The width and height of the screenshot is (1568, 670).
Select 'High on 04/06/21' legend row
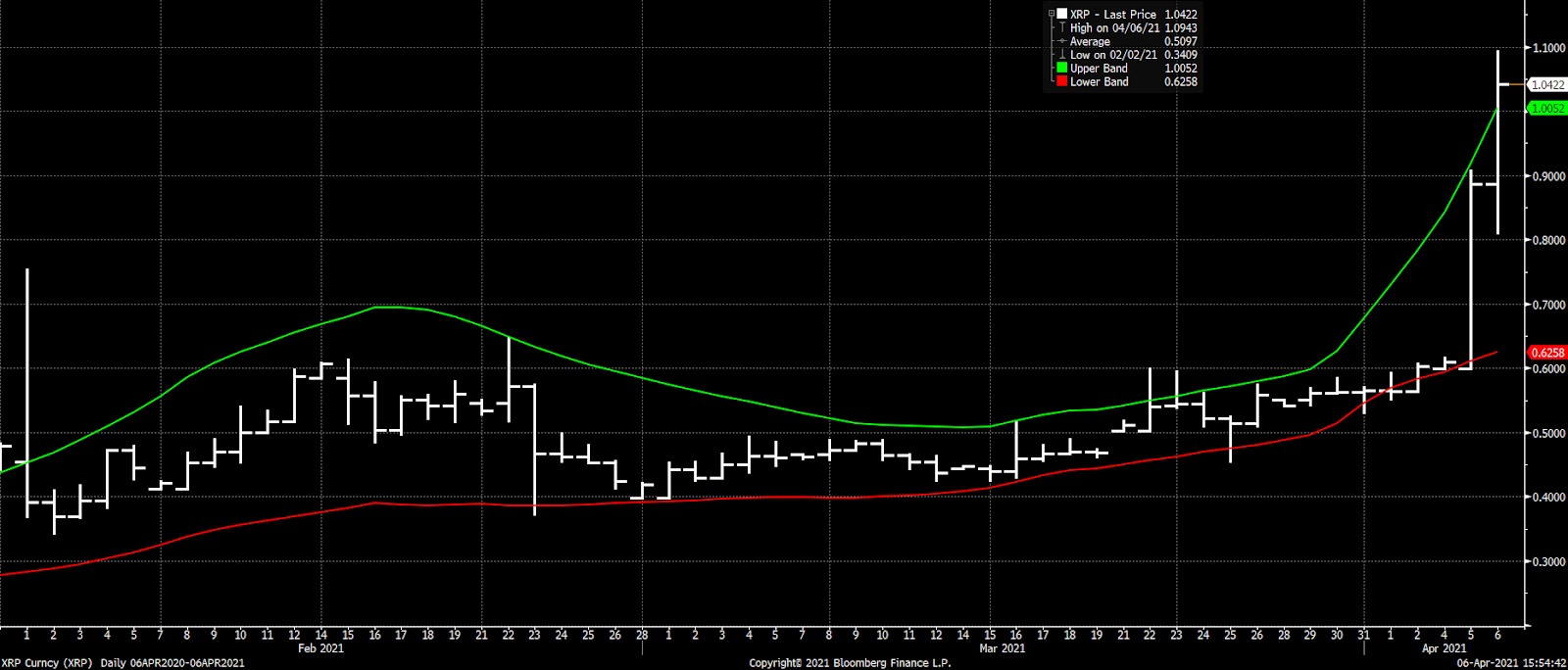click(x=1134, y=28)
